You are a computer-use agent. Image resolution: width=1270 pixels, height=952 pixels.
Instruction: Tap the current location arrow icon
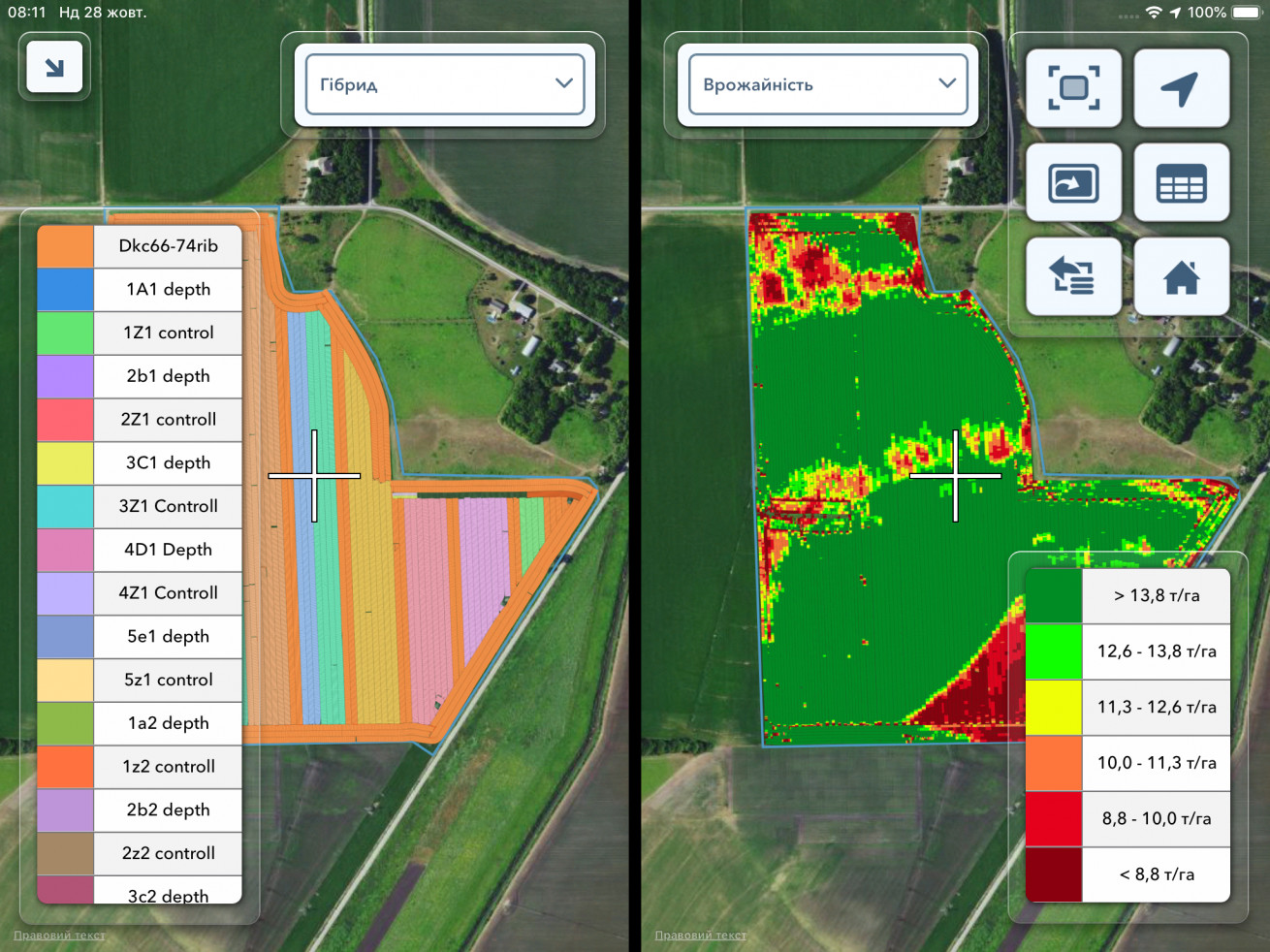point(1182,88)
